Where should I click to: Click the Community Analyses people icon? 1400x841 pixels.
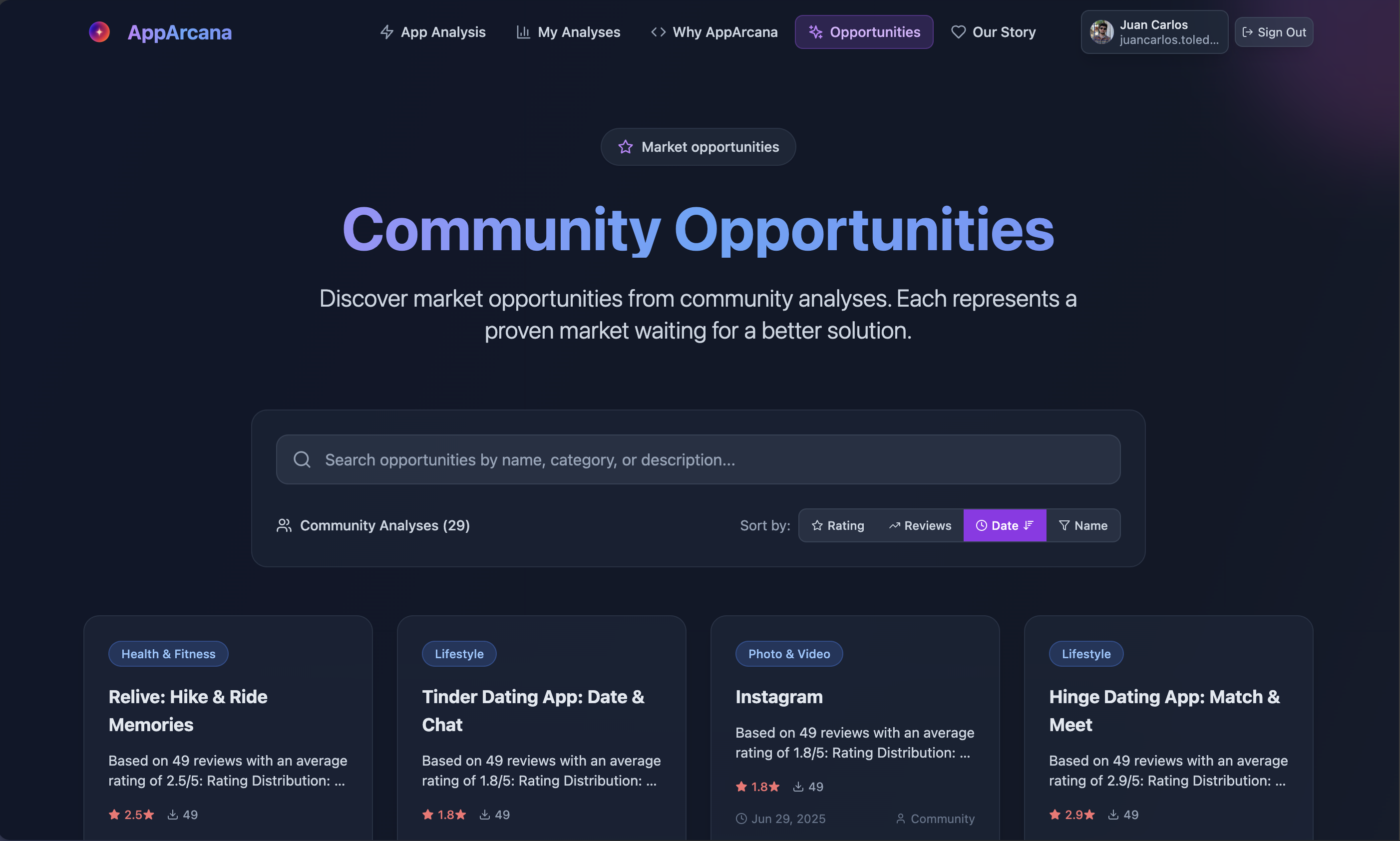[x=284, y=525]
